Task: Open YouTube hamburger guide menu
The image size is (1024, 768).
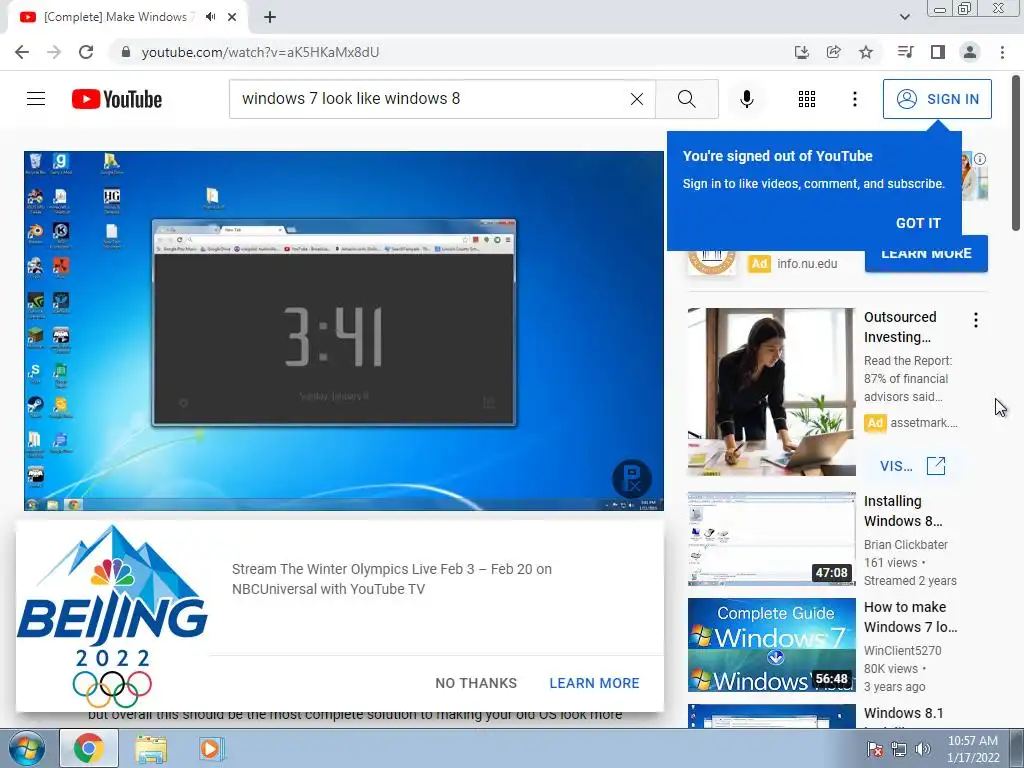Action: point(36,99)
